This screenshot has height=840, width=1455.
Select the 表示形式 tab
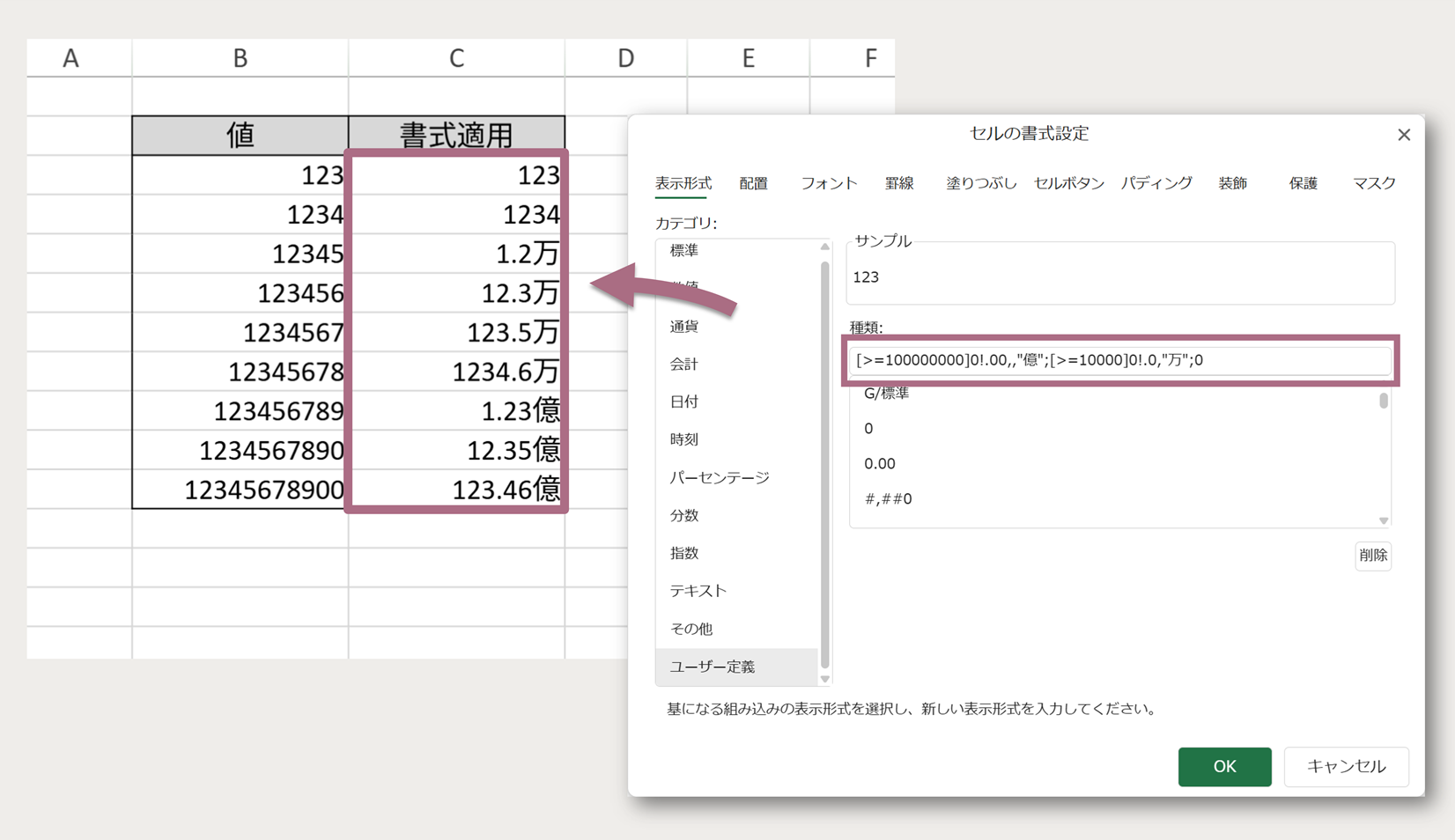coord(683,183)
